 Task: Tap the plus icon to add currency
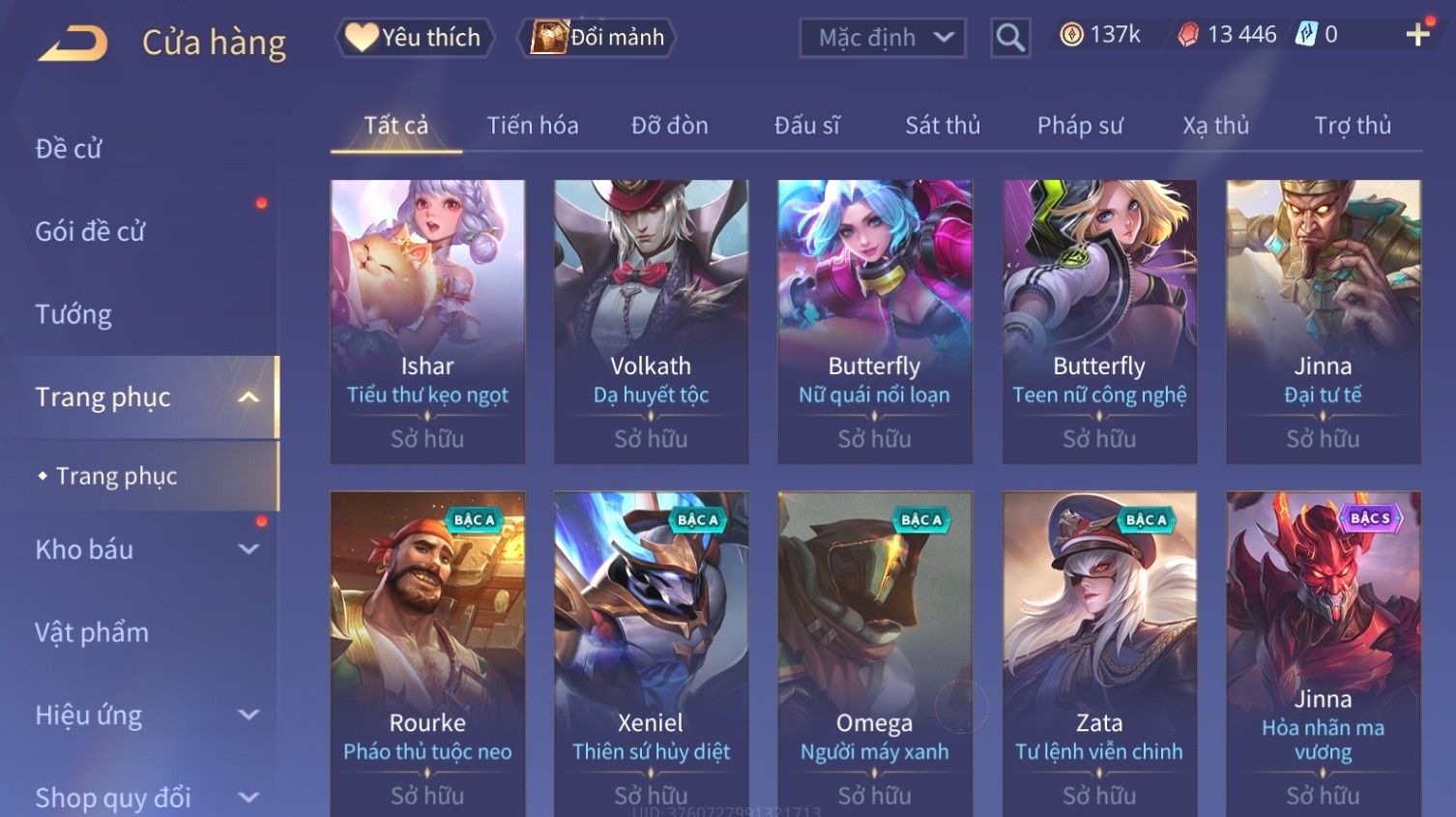coord(1418,35)
